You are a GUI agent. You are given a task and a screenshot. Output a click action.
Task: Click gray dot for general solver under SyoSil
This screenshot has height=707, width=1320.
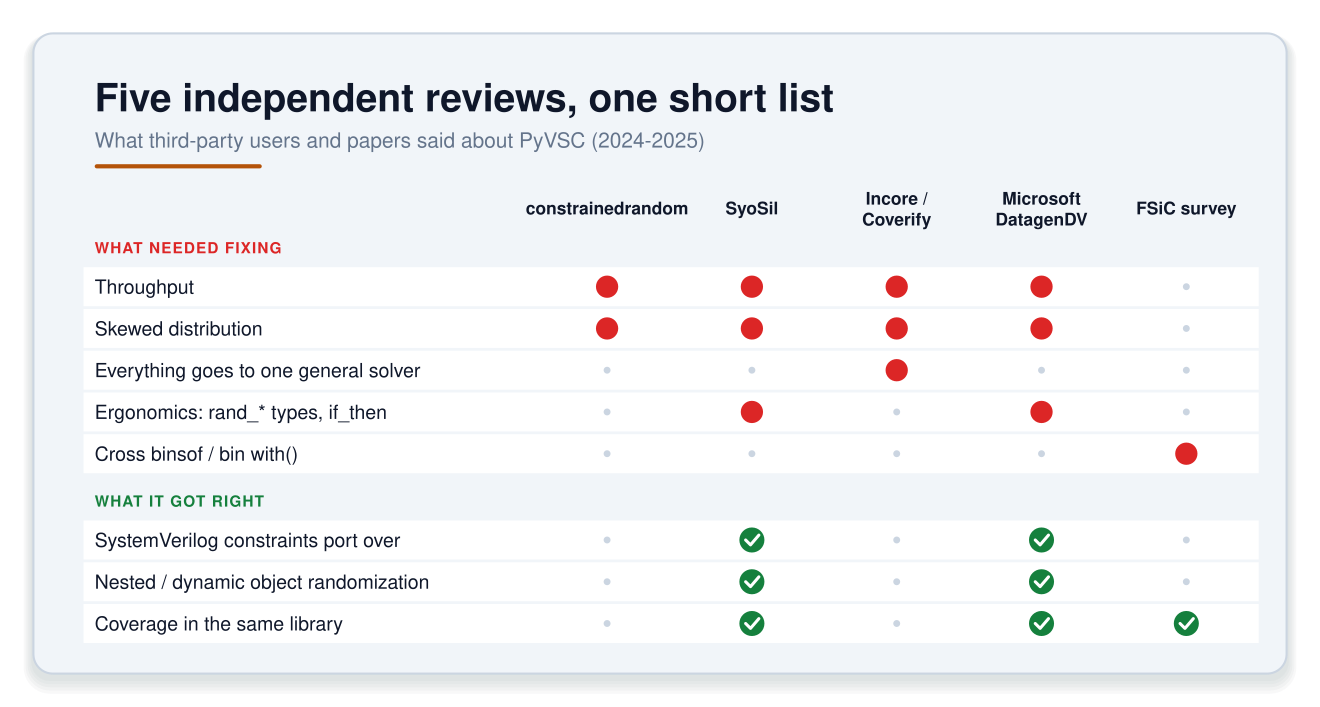point(752,370)
